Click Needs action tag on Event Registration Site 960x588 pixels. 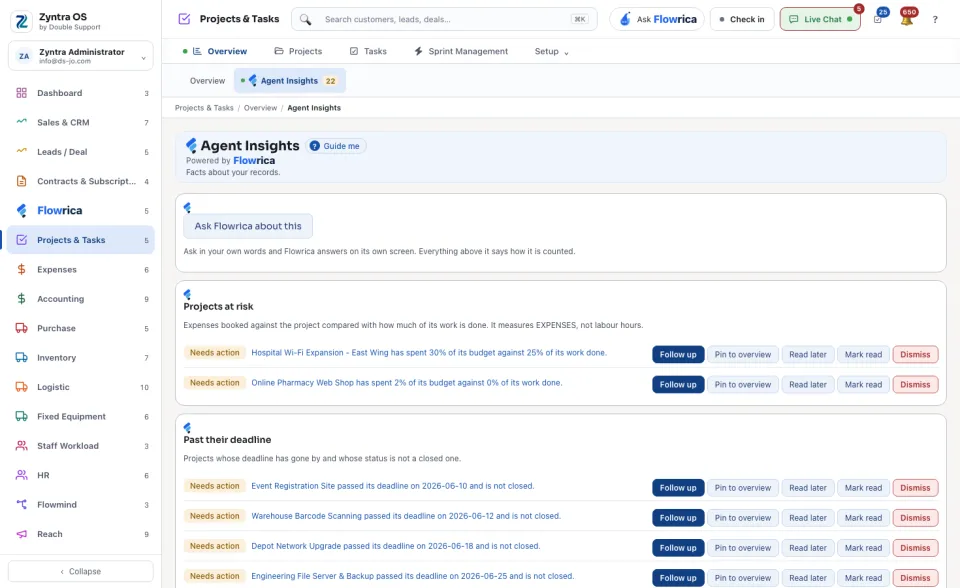coord(214,486)
